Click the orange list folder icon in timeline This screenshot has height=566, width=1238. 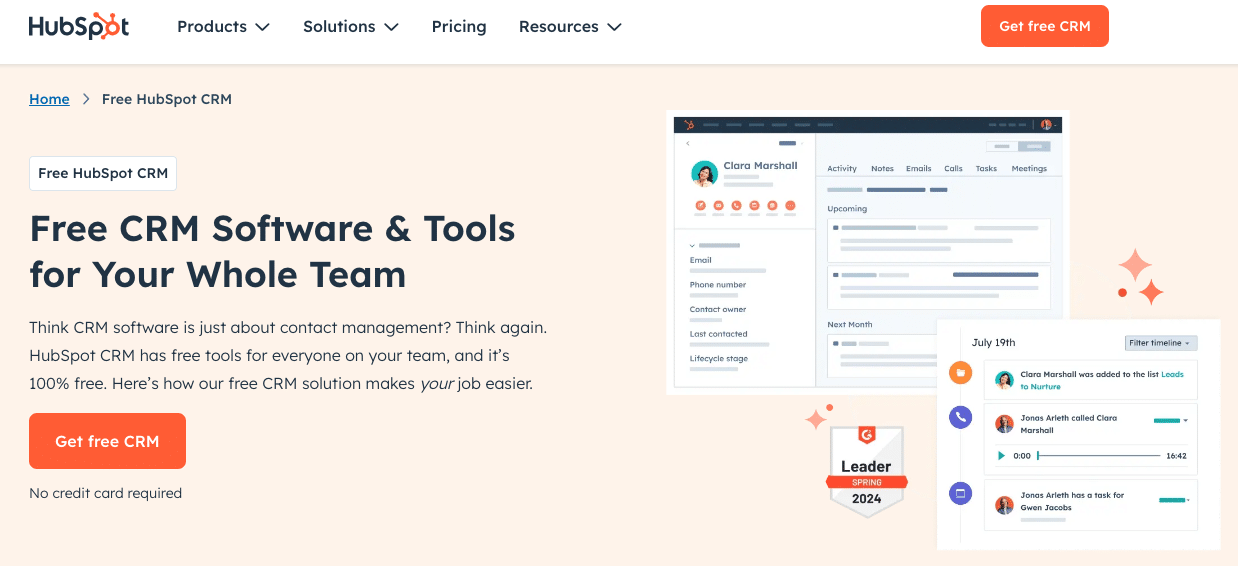click(960, 373)
